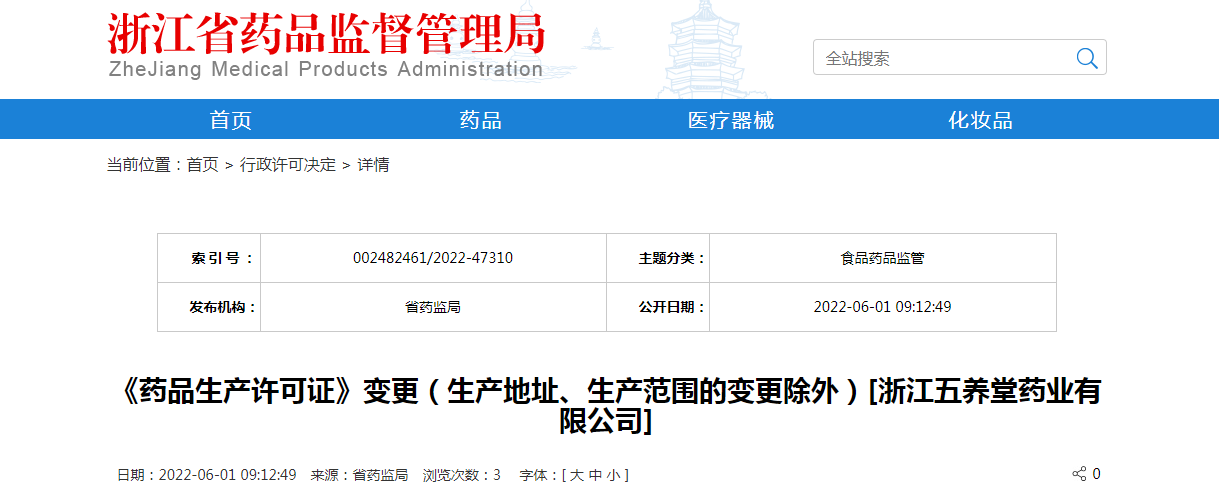Click the search magnifier icon
This screenshot has width=1219, height=493.
point(1086,58)
